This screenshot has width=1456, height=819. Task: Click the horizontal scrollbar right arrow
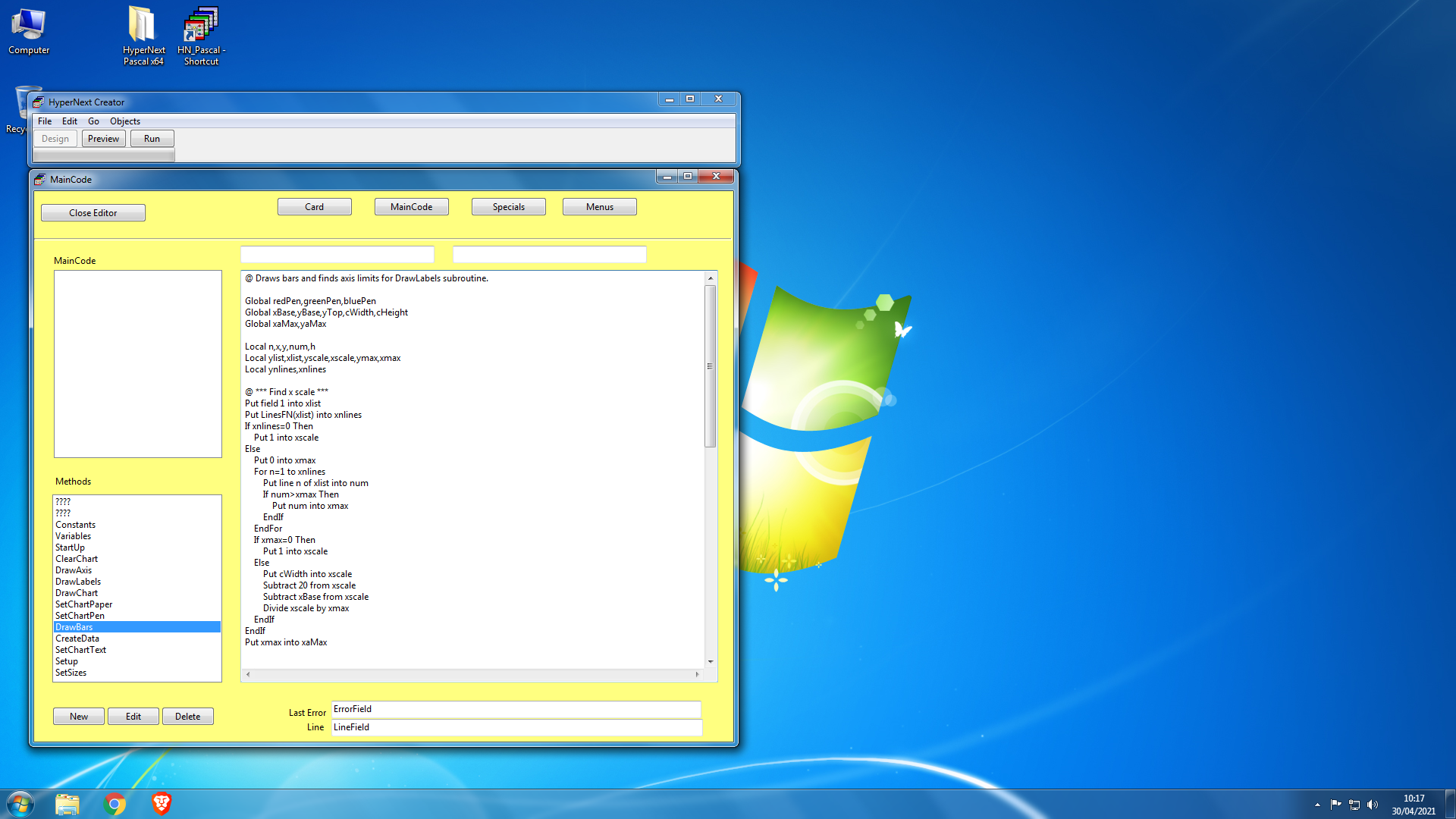click(697, 674)
